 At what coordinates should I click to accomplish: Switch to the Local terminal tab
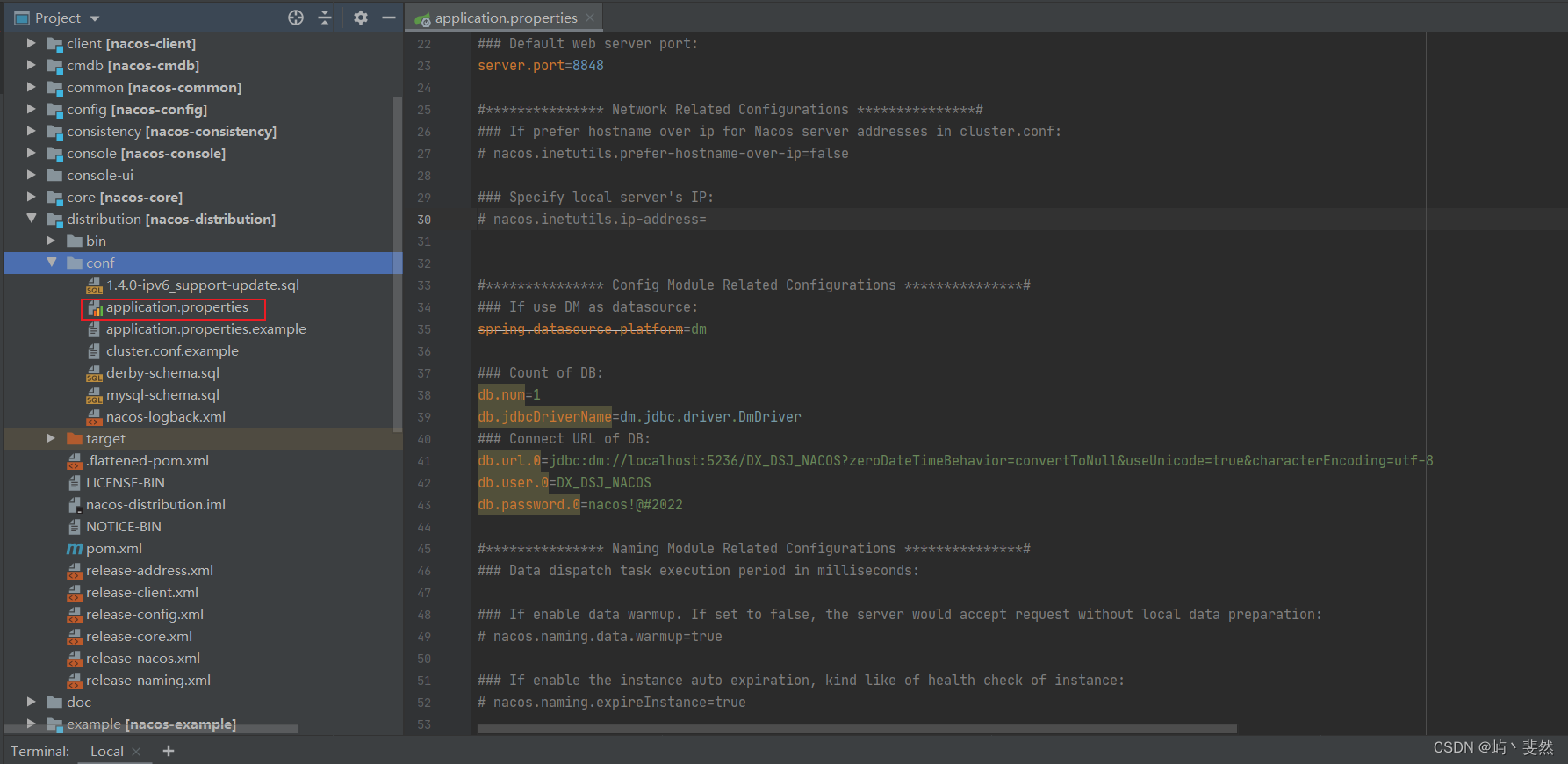[107, 751]
